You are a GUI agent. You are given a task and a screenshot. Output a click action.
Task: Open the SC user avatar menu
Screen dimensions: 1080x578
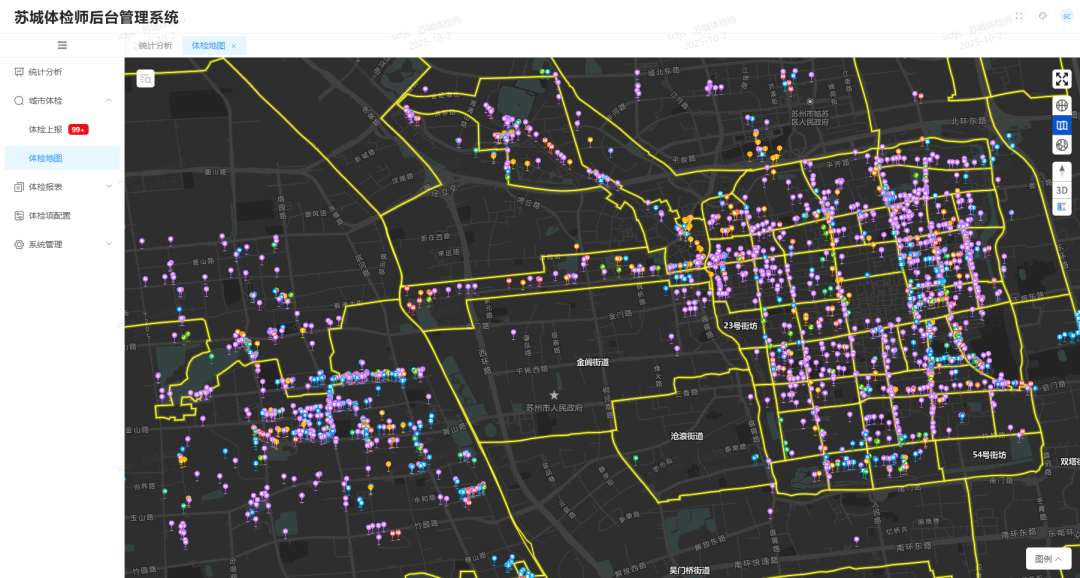tap(1066, 16)
